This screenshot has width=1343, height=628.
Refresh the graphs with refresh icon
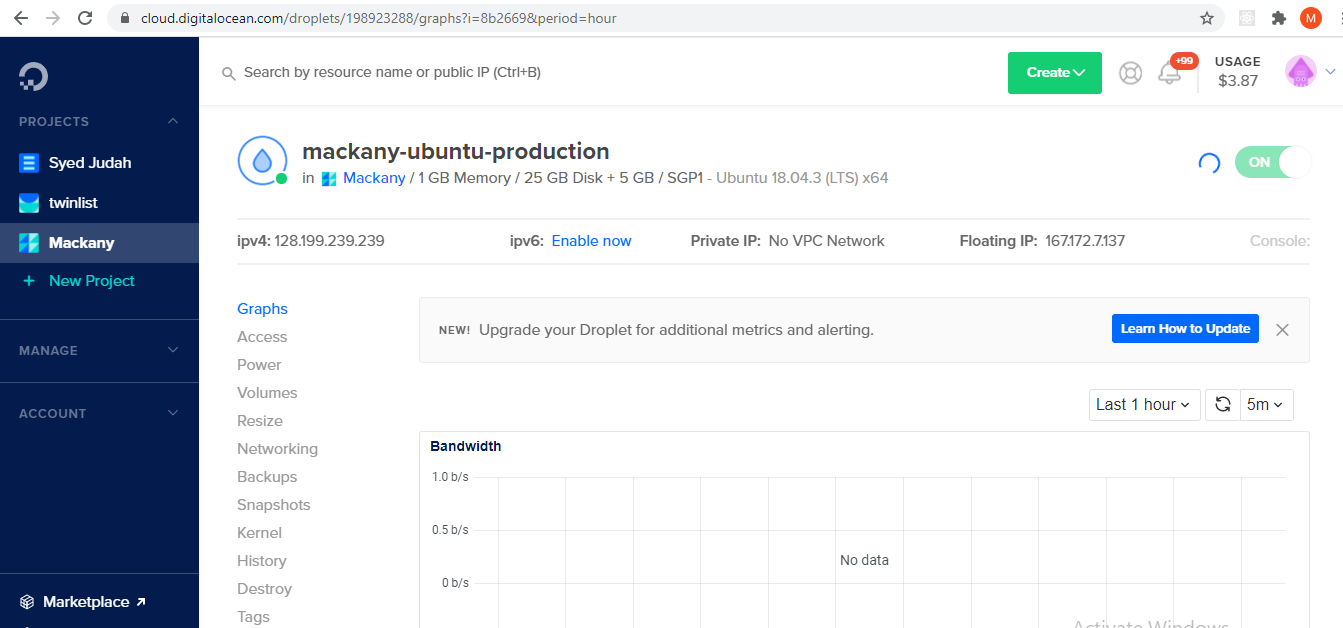[x=1223, y=405]
